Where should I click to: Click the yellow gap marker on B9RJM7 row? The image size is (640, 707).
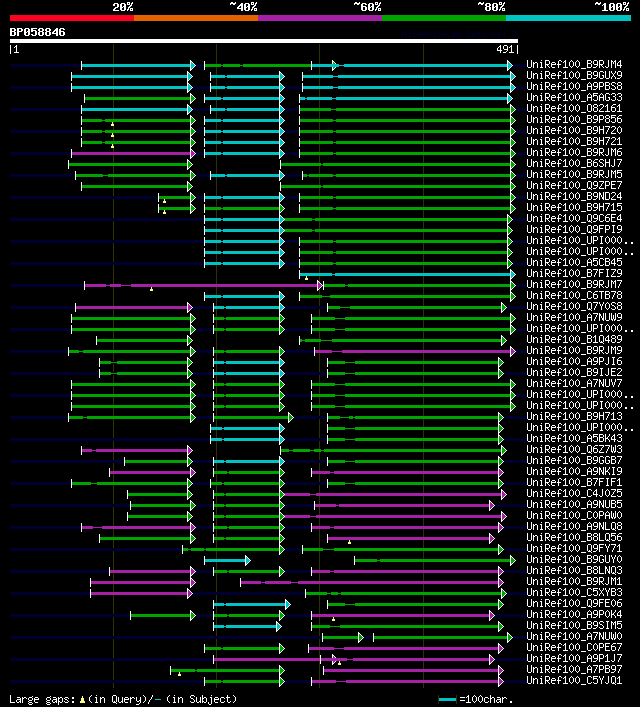[152, 289]
